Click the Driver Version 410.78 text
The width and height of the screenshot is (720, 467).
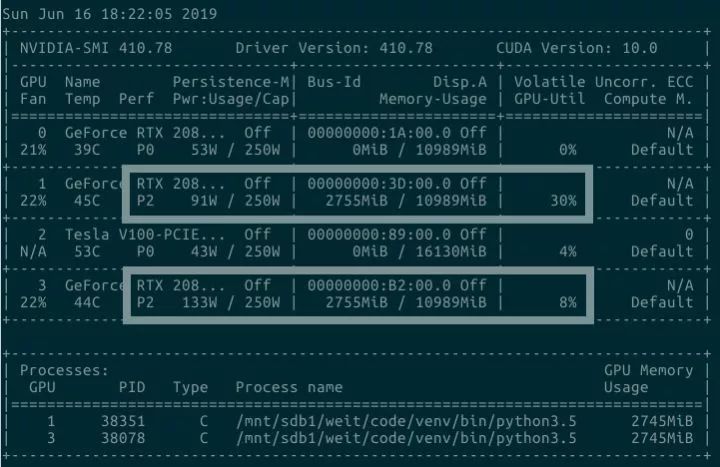click(333, 48)
